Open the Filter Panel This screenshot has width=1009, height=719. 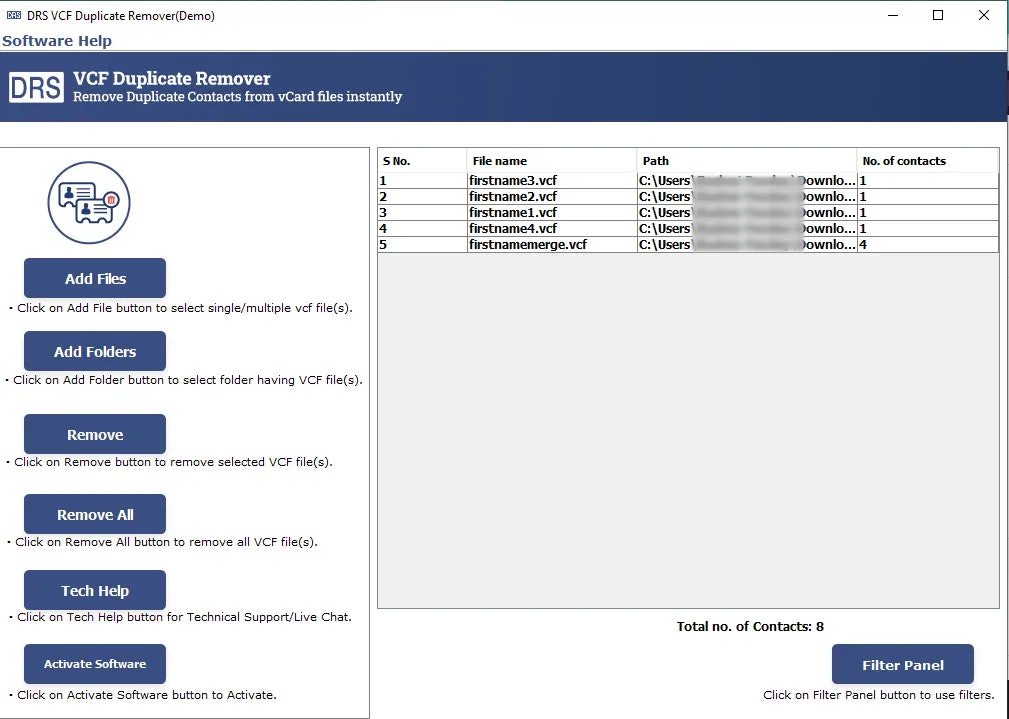click(902, 663)
